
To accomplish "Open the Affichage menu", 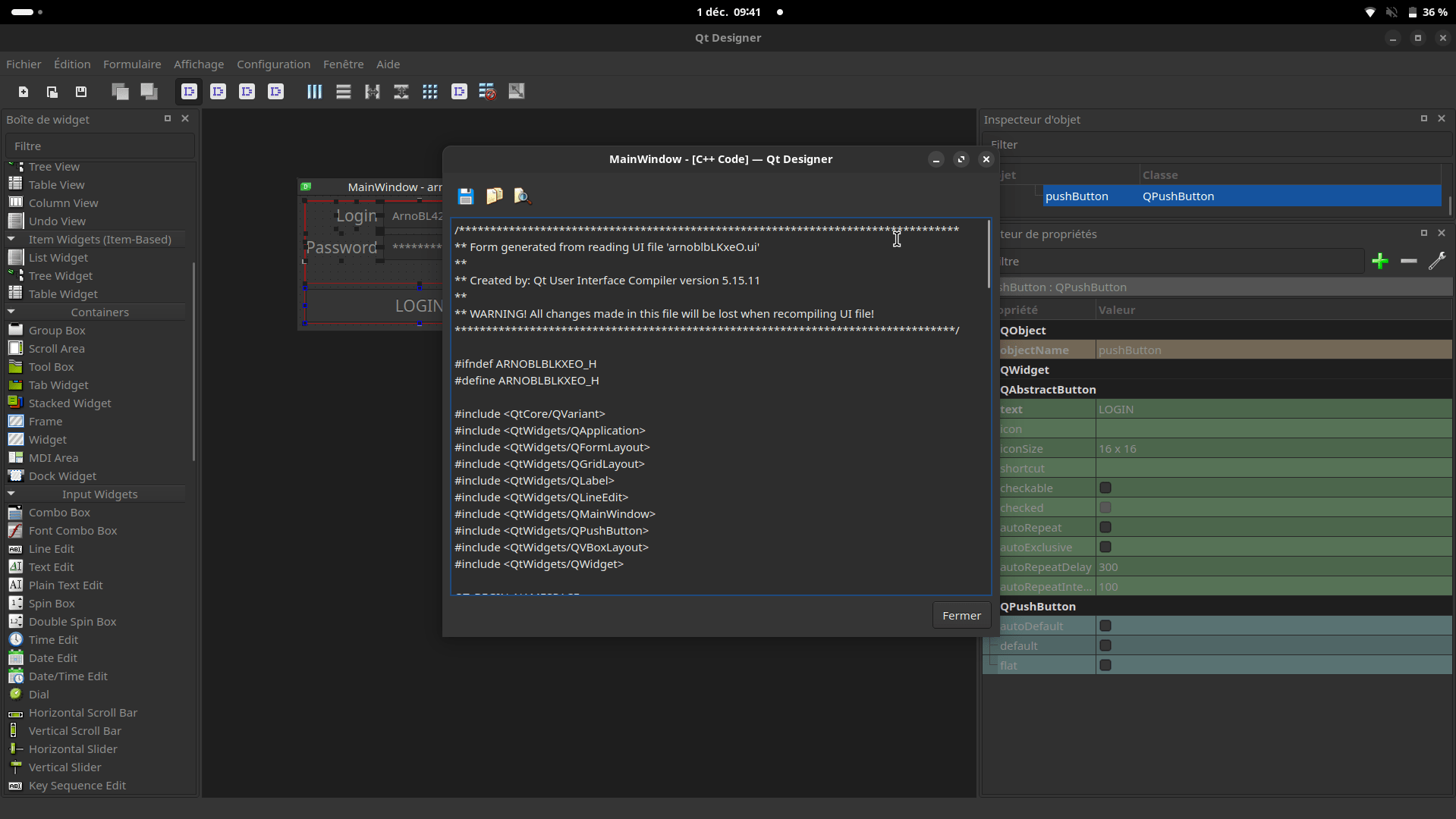I will click(199, 64).
